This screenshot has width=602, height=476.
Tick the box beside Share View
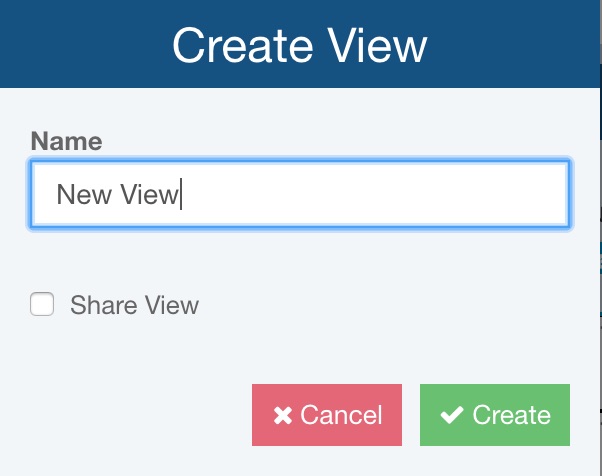coord(42,305)
